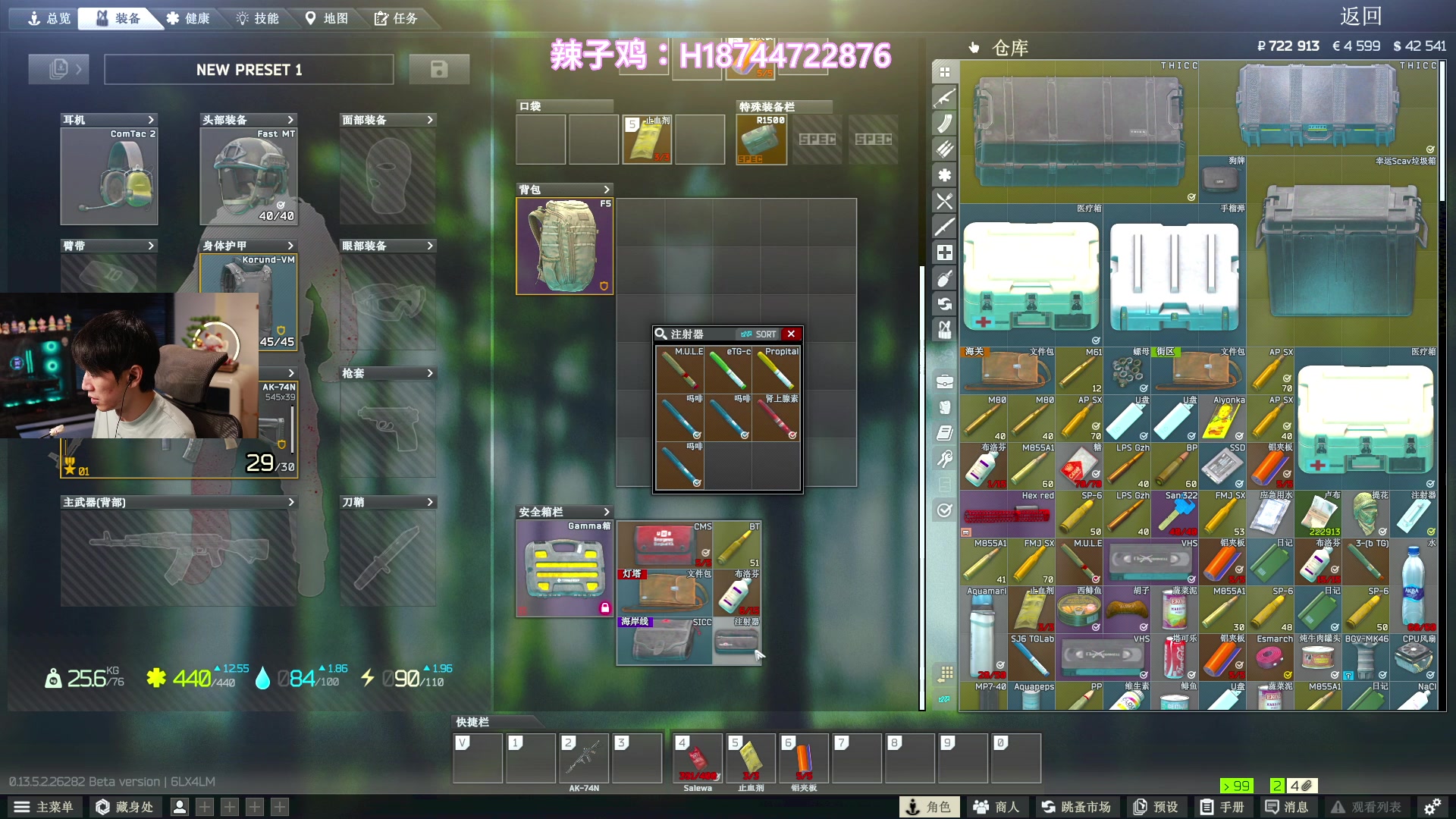Filter stash by ammo rounds icon
Viewport: 1456px width, 819px height.
[944, 149]
